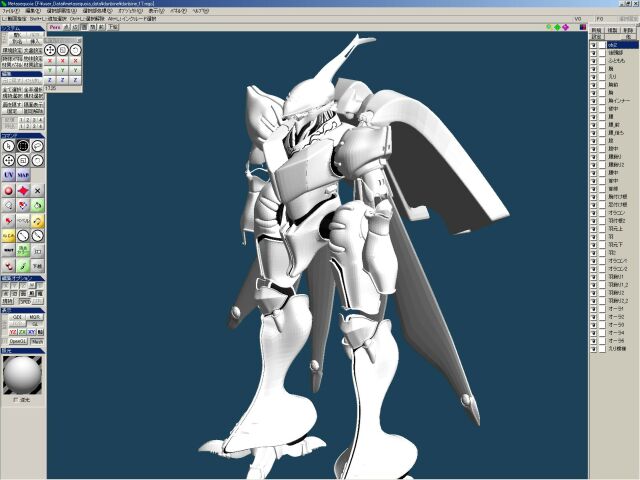Toggle visibility of オーラ1 object
Screen dimensions: 640x480
594,309
